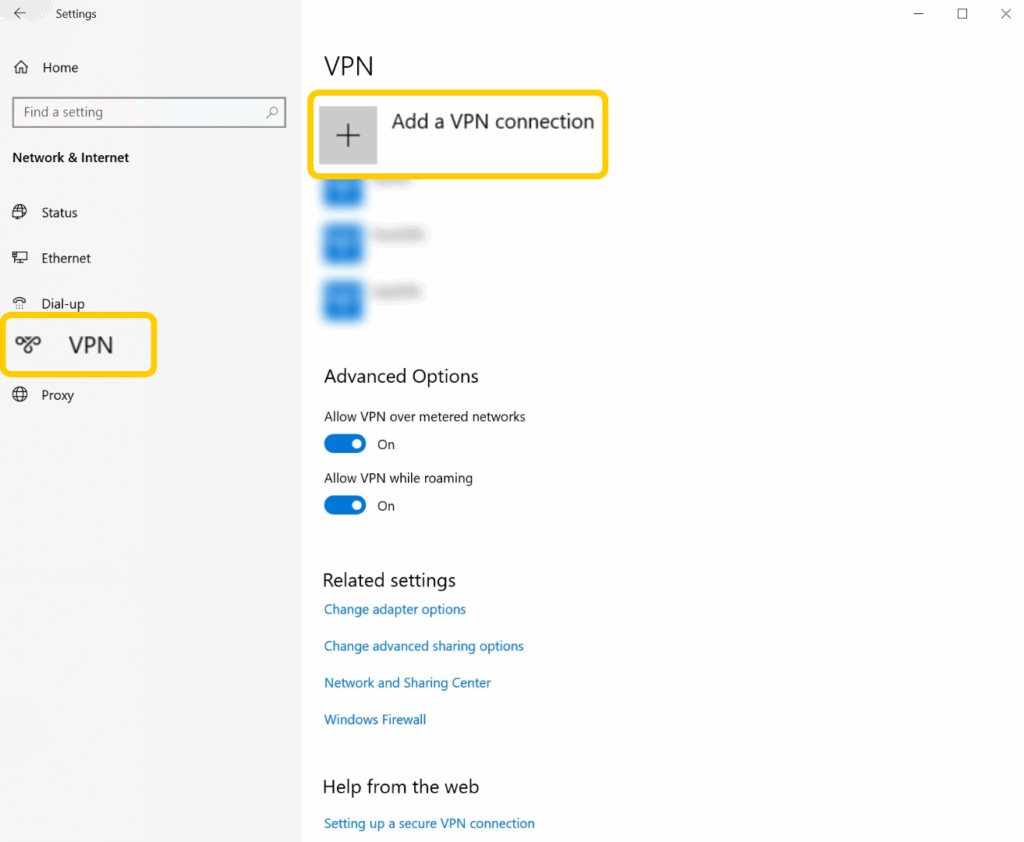Toggle Allow VPN while roaming

(x=345, y=506)
